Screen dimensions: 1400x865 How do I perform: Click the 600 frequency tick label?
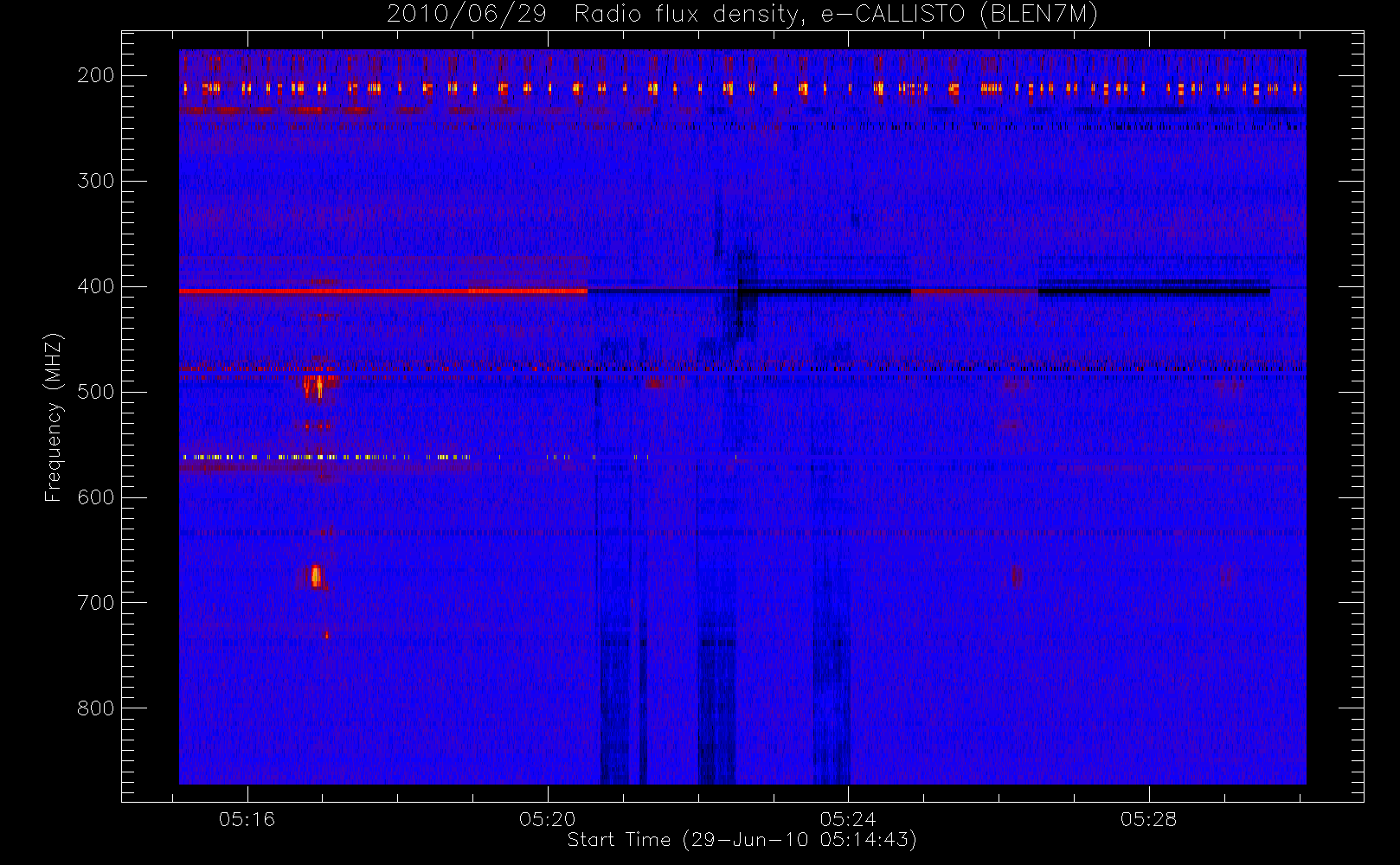pyautogui.click(x=96, y=497)
